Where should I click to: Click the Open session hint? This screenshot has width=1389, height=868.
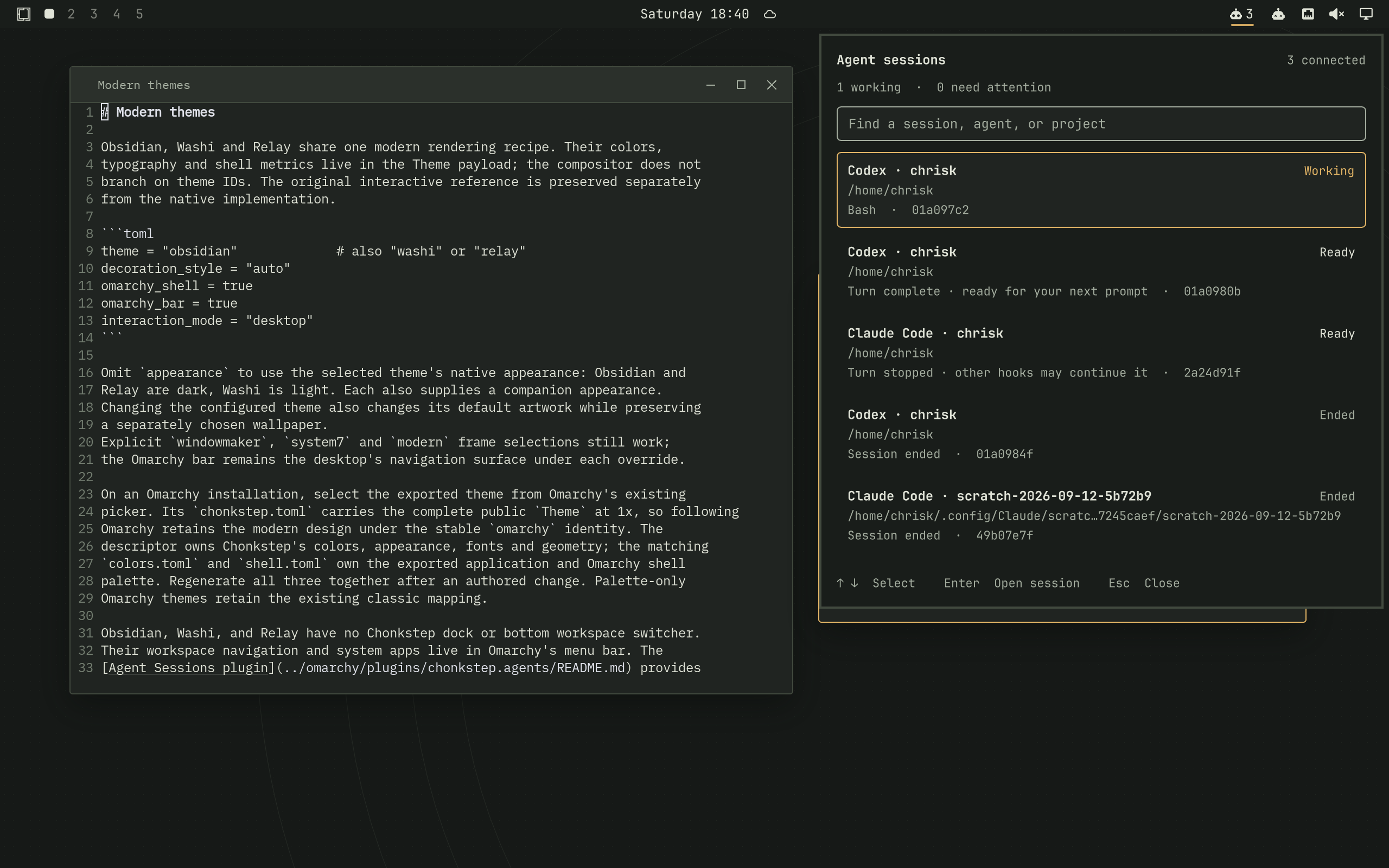1036,583
